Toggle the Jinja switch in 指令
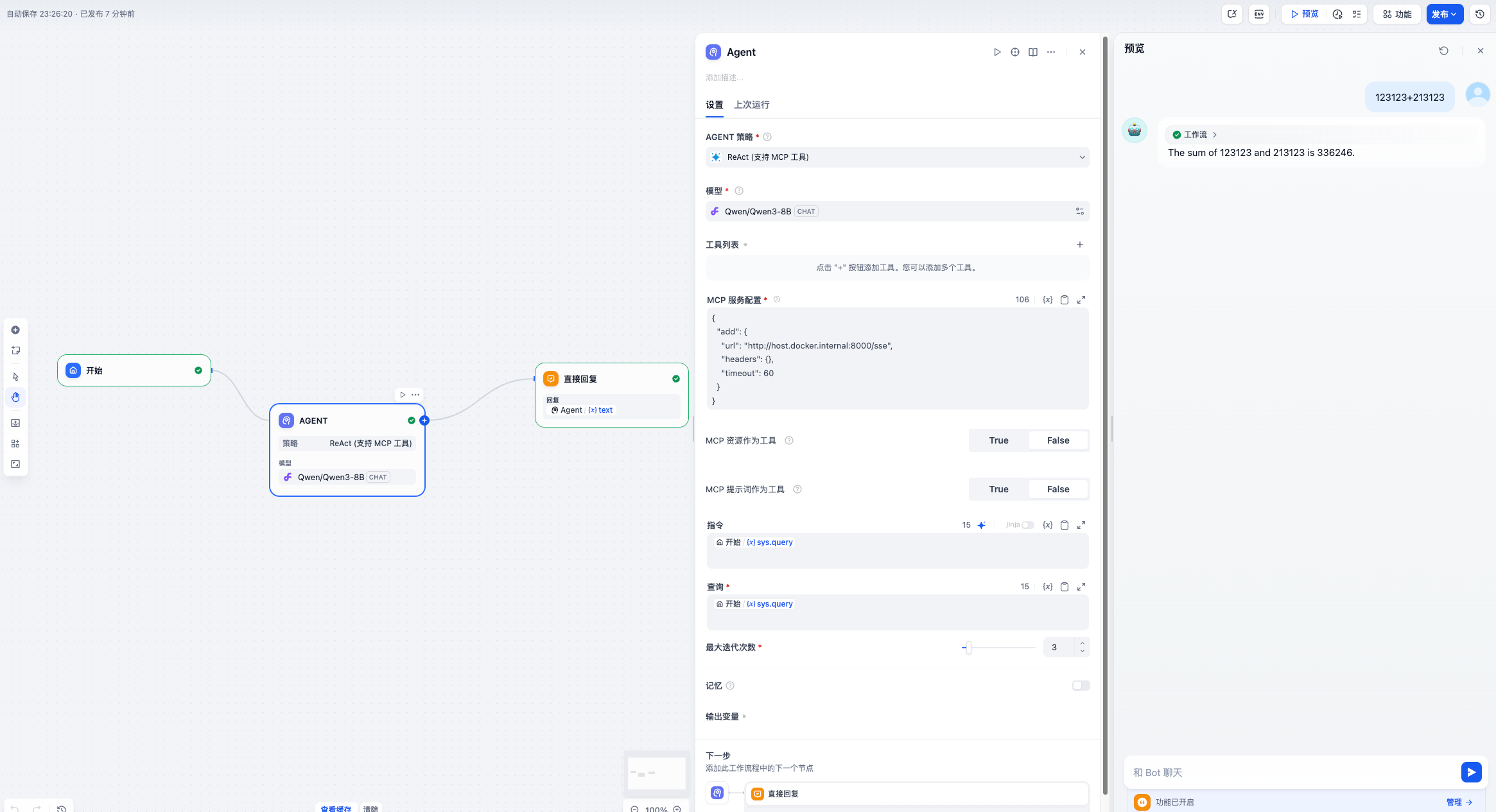This screenshot has width=1496, height=812. click(x=1028, y=525)
